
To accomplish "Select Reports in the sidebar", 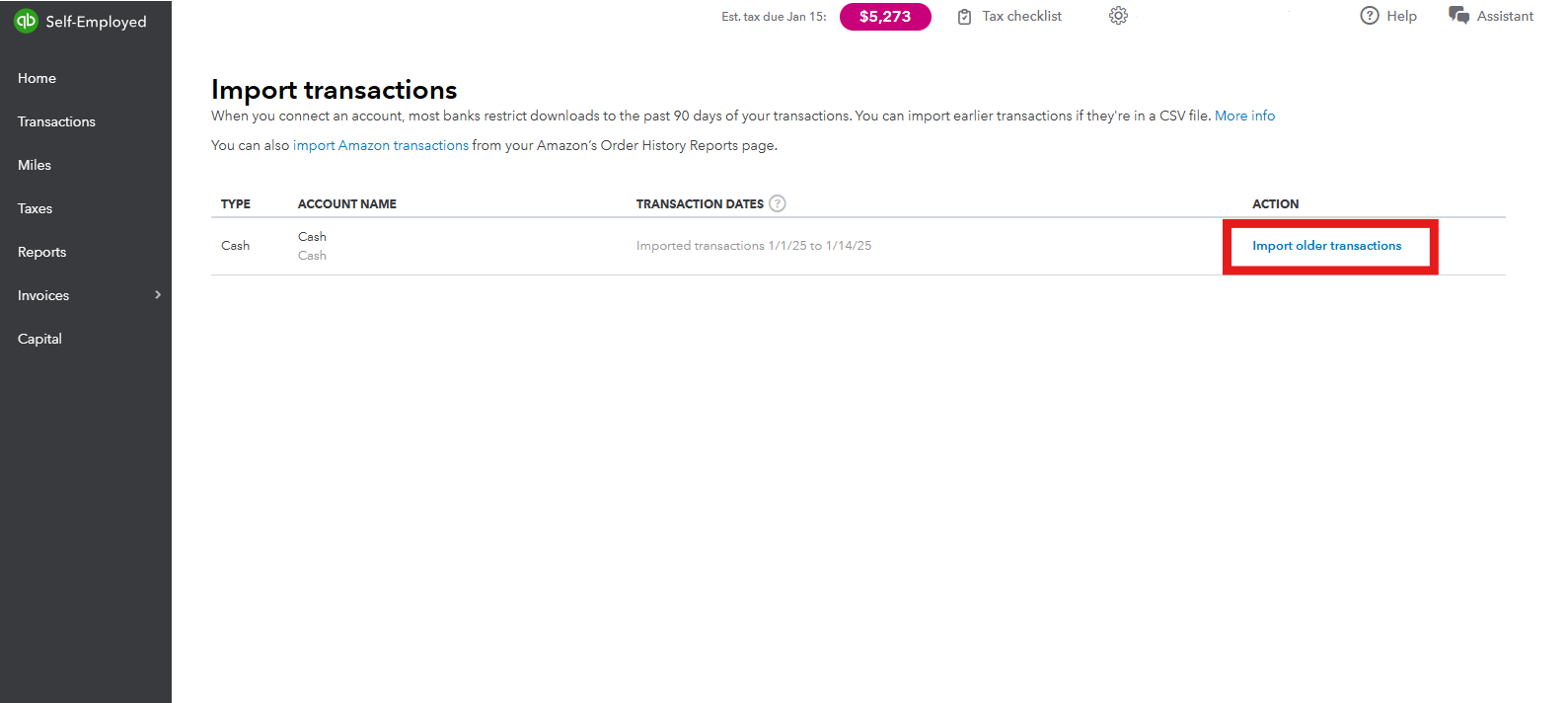I will click(41, 252).
